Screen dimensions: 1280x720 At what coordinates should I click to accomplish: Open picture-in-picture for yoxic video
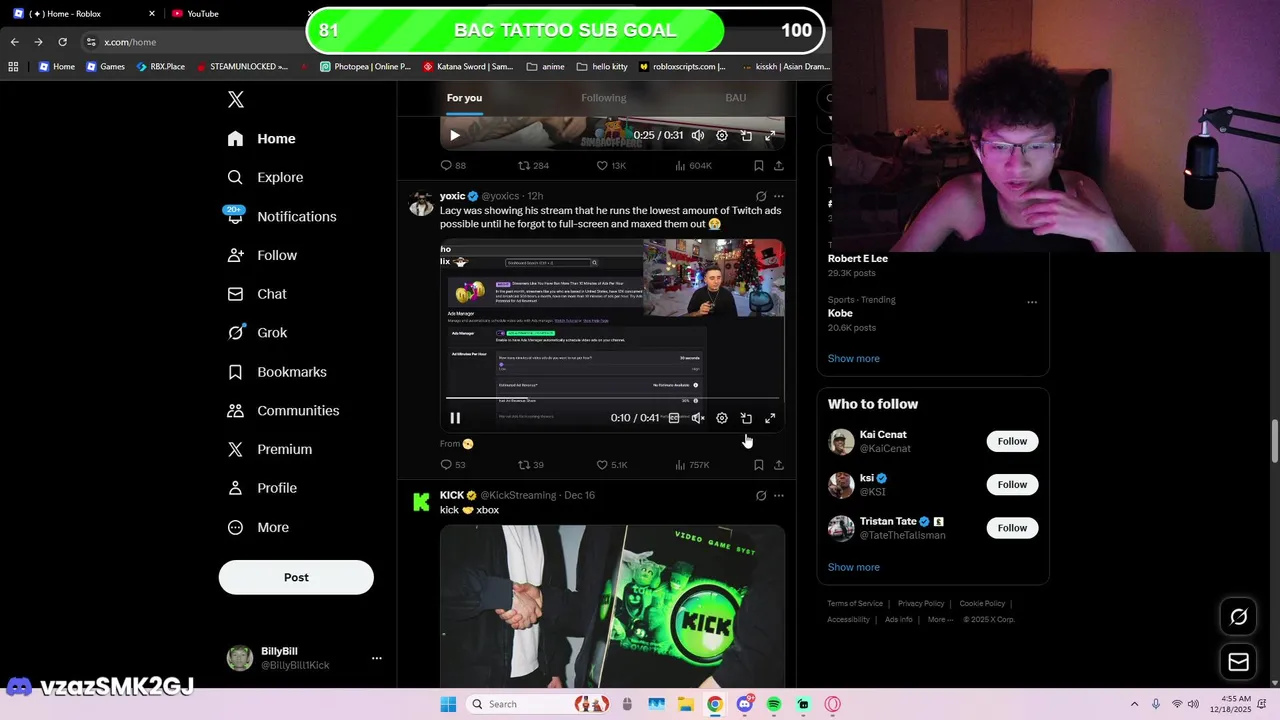click(746, 418)
